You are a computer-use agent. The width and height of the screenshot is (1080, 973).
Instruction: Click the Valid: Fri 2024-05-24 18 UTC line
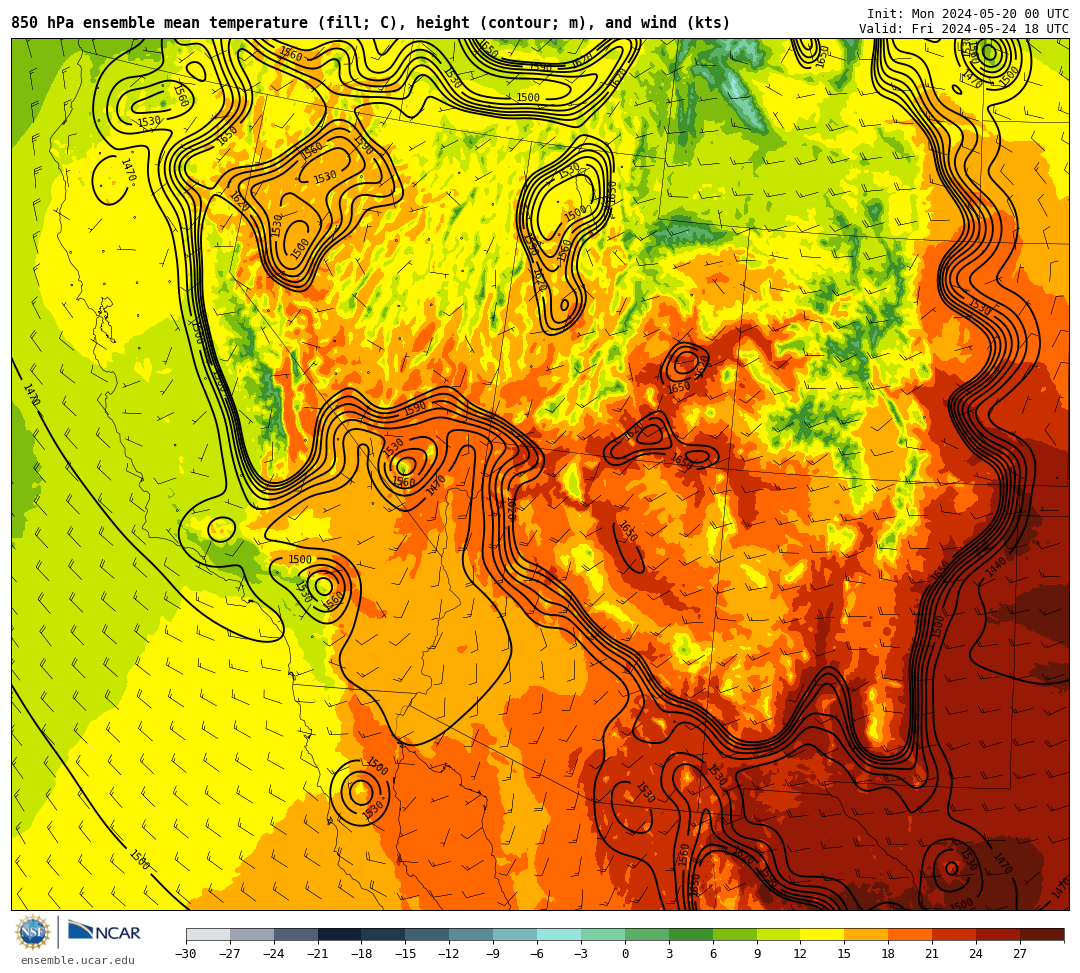tap(964, 29)
